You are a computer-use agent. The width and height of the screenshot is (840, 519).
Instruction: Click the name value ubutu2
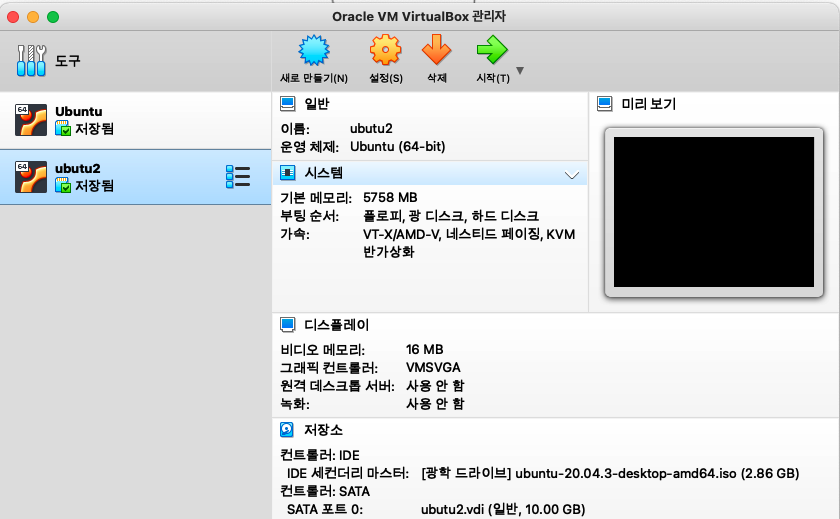[371, 129]
